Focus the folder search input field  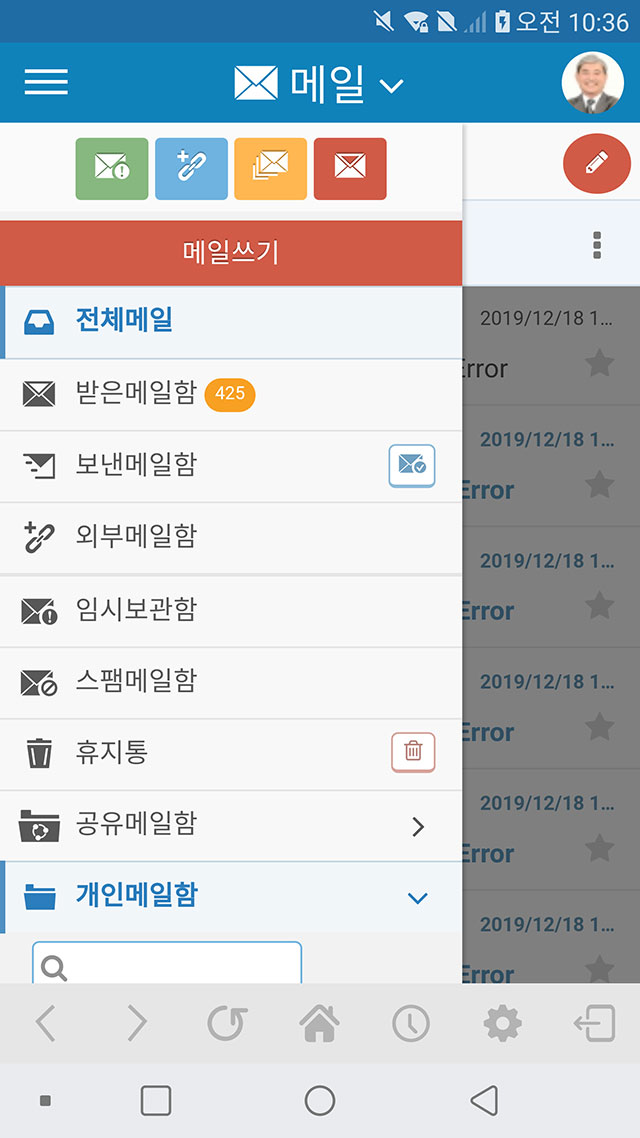tap(167, 963)
